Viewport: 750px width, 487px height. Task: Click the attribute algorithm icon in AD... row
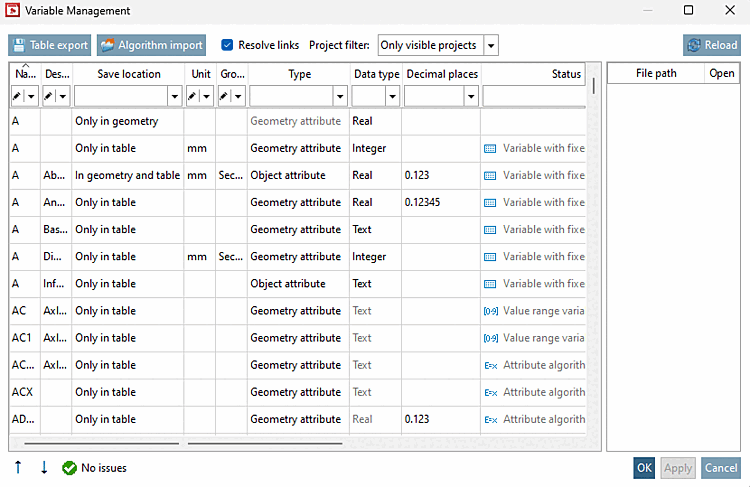[x=491, y=420]
